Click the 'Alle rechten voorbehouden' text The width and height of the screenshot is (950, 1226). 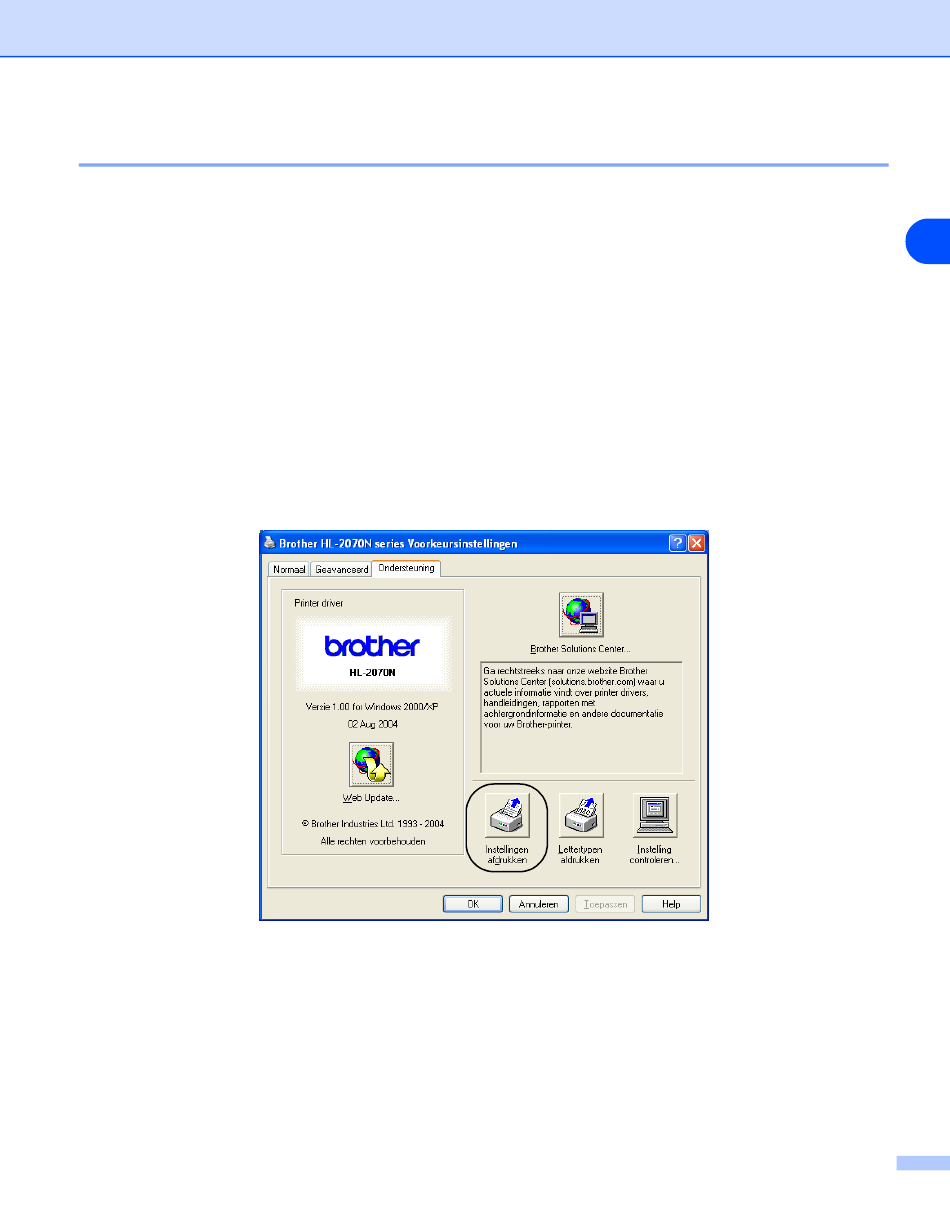point(372,841)
